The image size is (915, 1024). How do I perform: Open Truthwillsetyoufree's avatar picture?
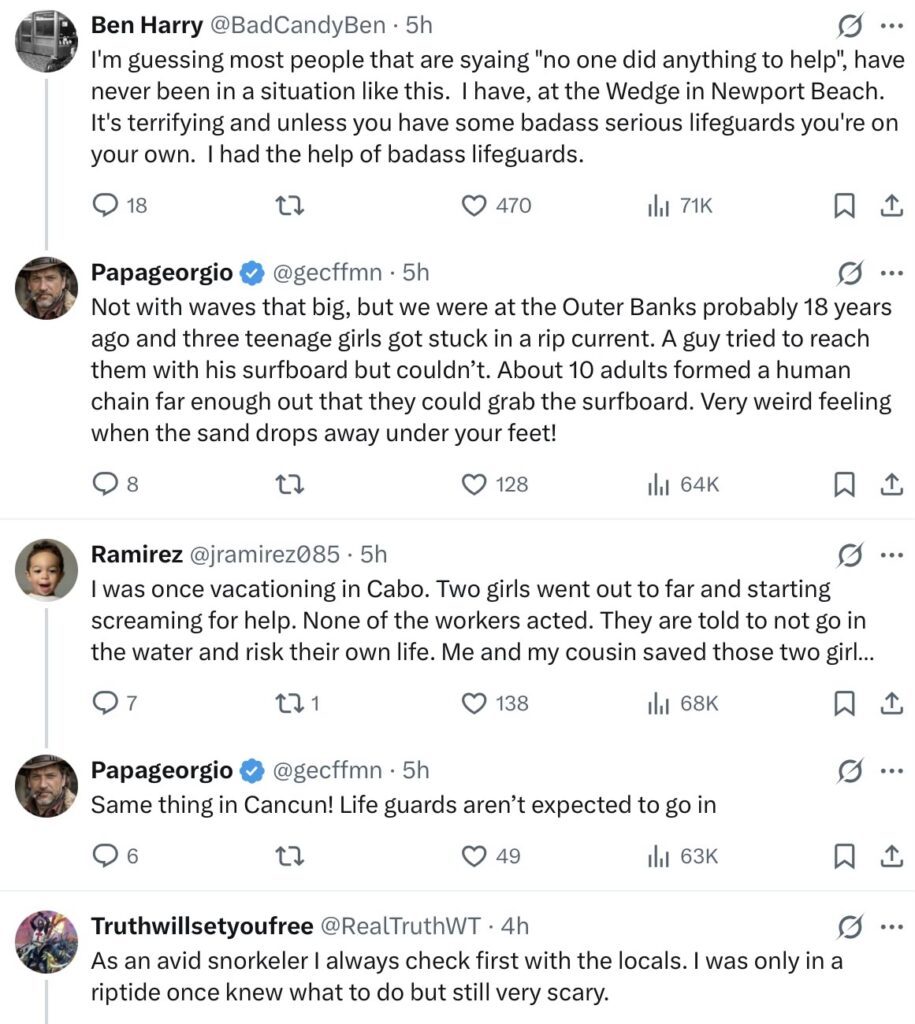[47, 941]
